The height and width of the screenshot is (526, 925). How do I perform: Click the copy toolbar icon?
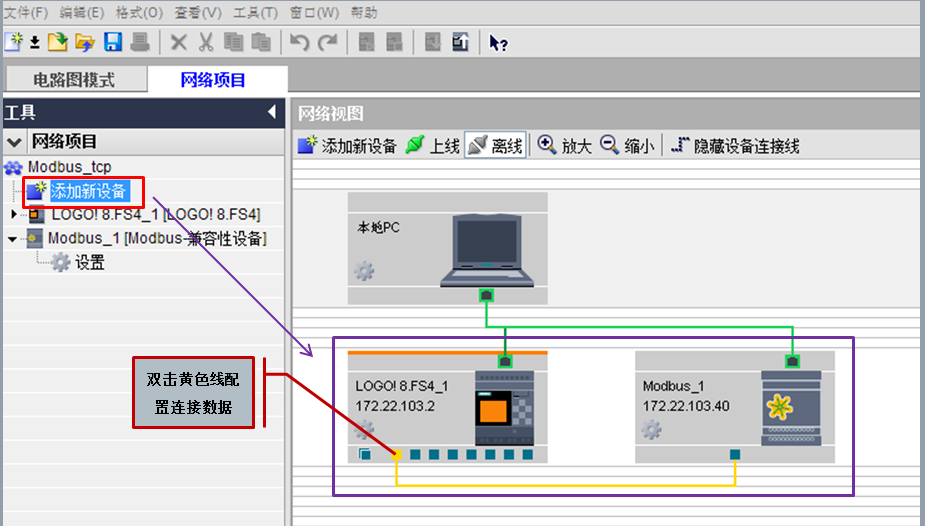(x=233, y=42)
